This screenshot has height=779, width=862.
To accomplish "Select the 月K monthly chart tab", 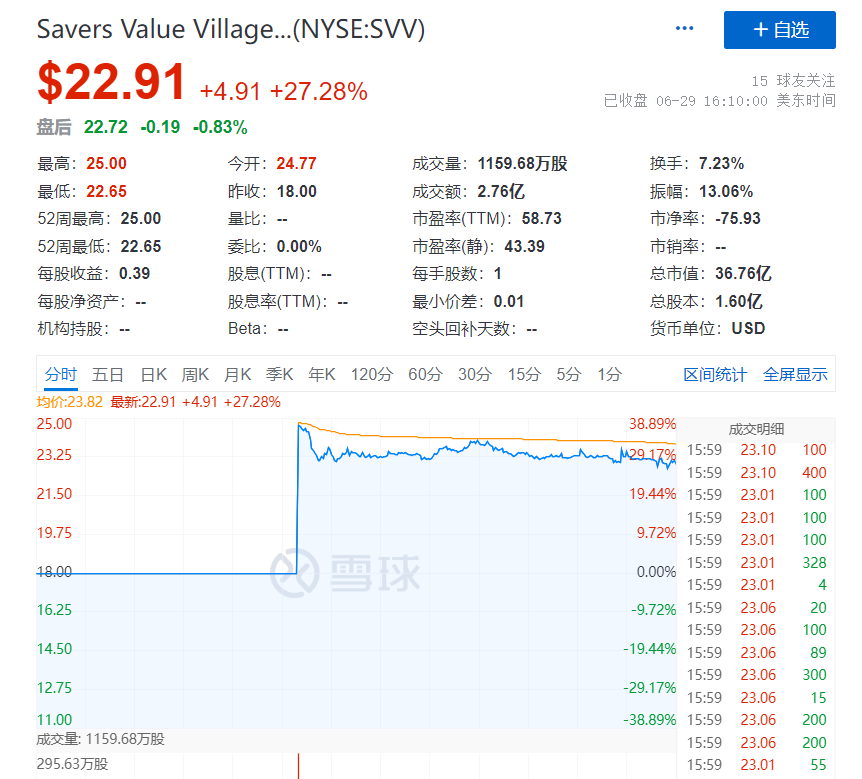I will tap(236, 373).
